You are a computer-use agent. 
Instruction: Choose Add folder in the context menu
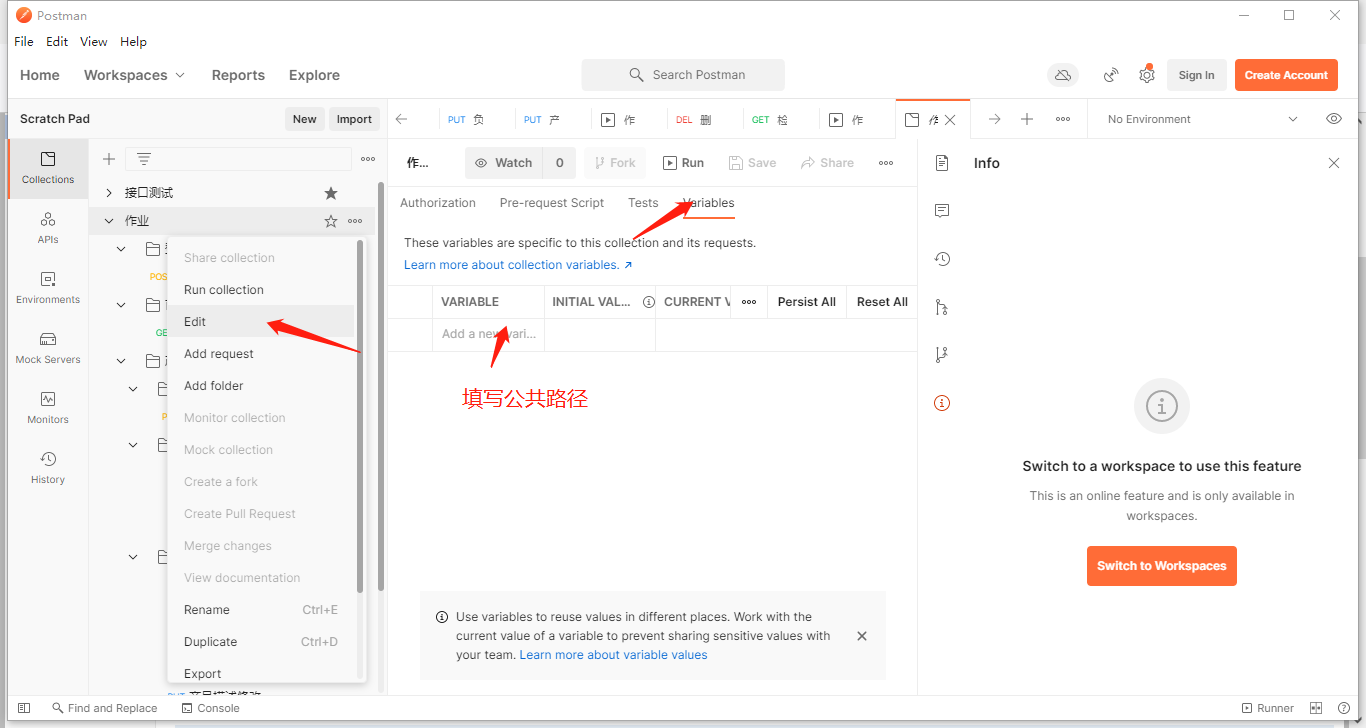tap(261, 386)
